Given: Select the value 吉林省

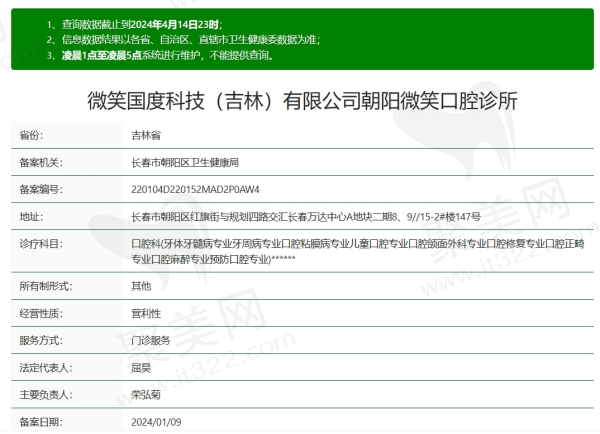Looking at the screenshot, I should click(x=146, y=135).
